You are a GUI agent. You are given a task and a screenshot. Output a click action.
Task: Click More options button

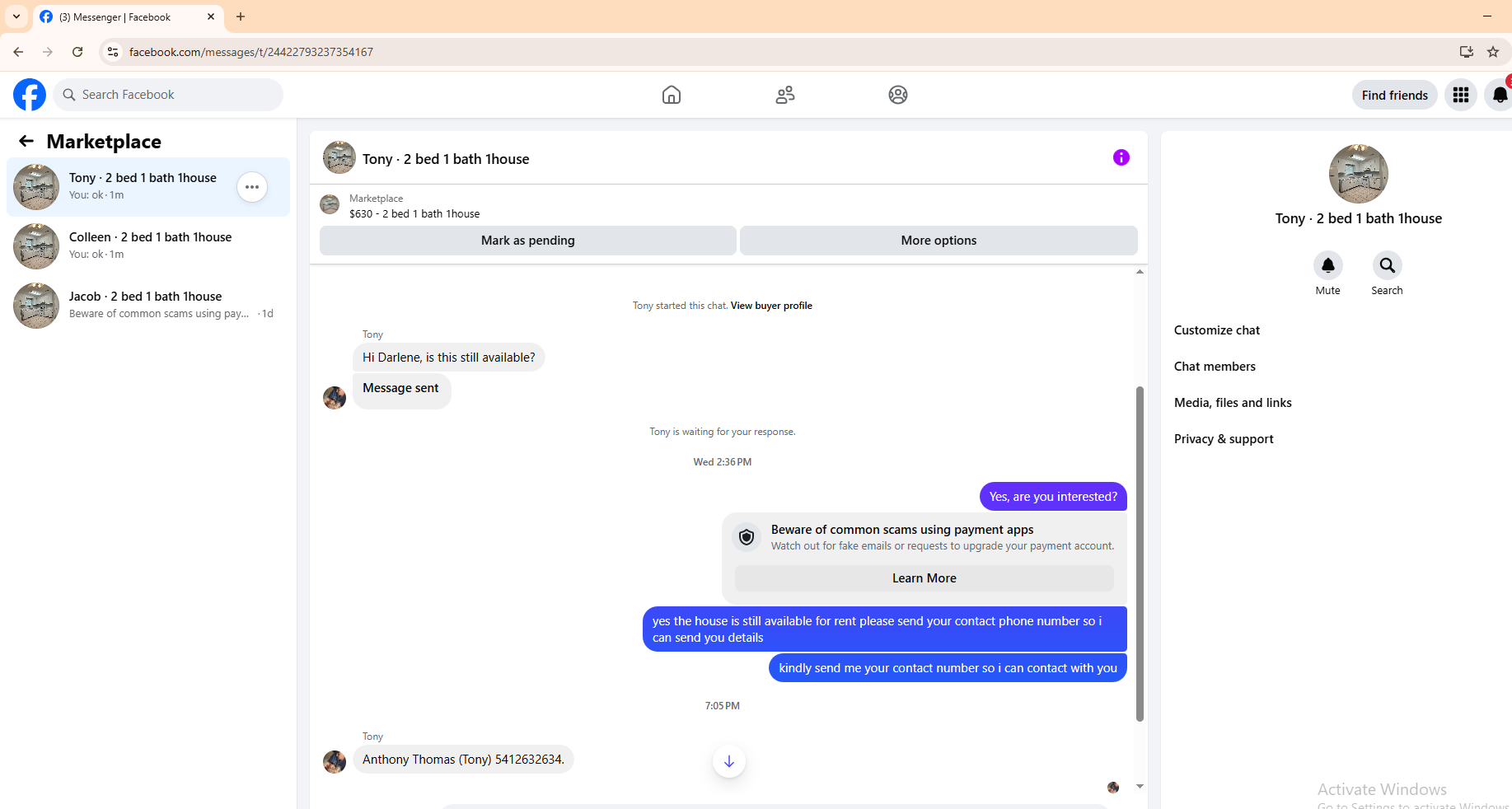tap(939, 241)
